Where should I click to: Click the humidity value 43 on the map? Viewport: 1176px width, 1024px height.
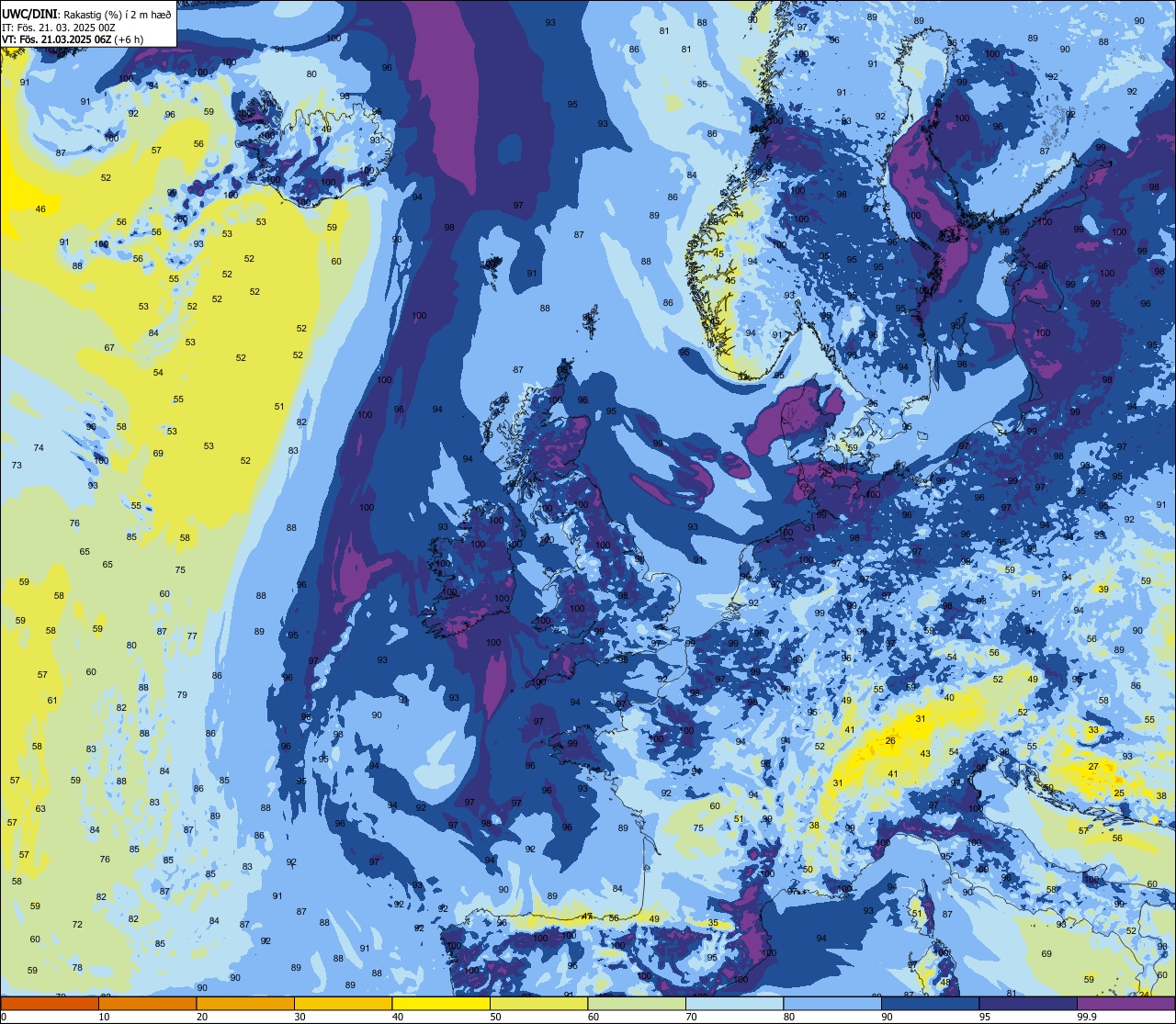click(925, 754)
